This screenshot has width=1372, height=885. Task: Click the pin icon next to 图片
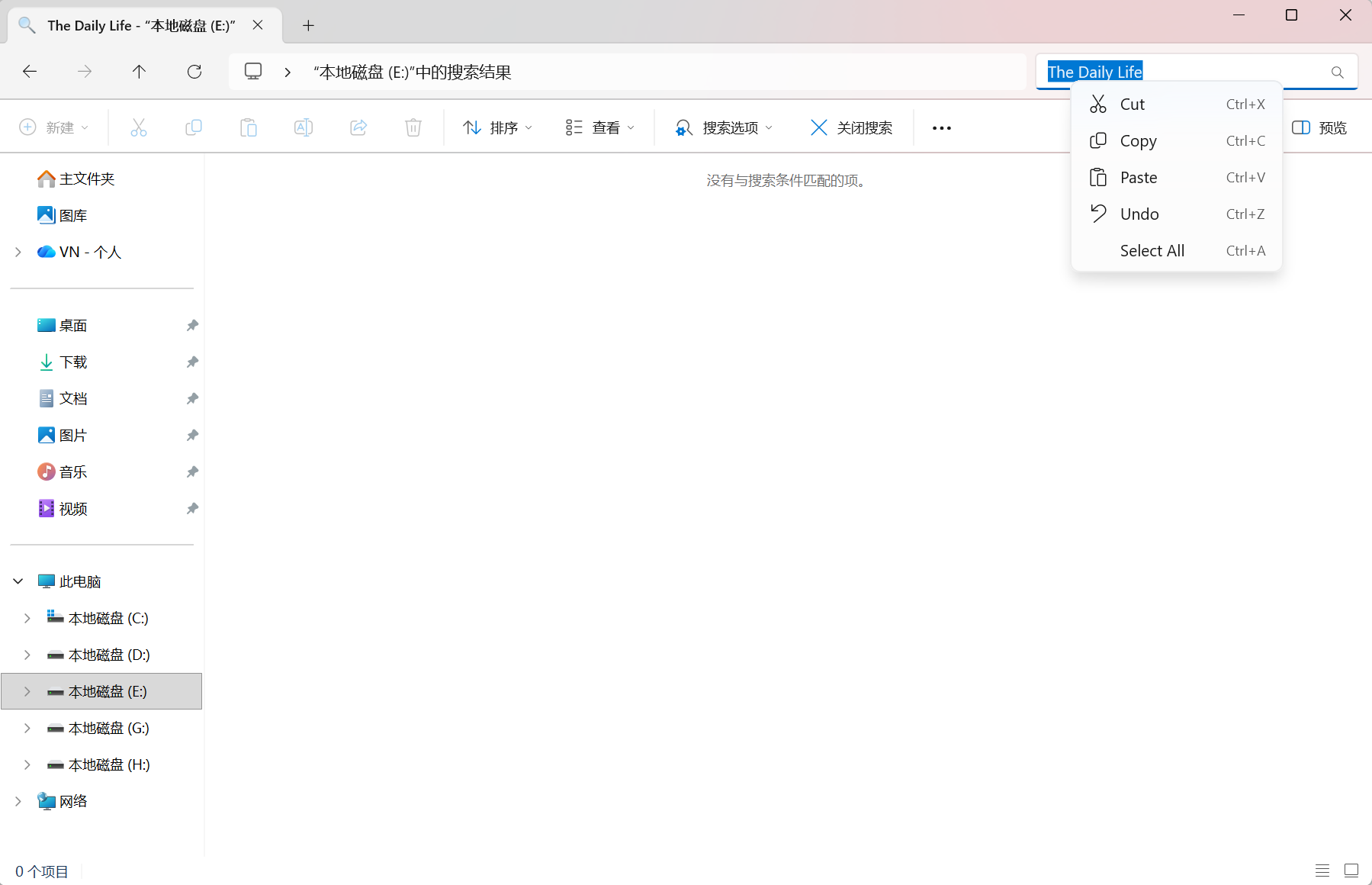point(192,435)
